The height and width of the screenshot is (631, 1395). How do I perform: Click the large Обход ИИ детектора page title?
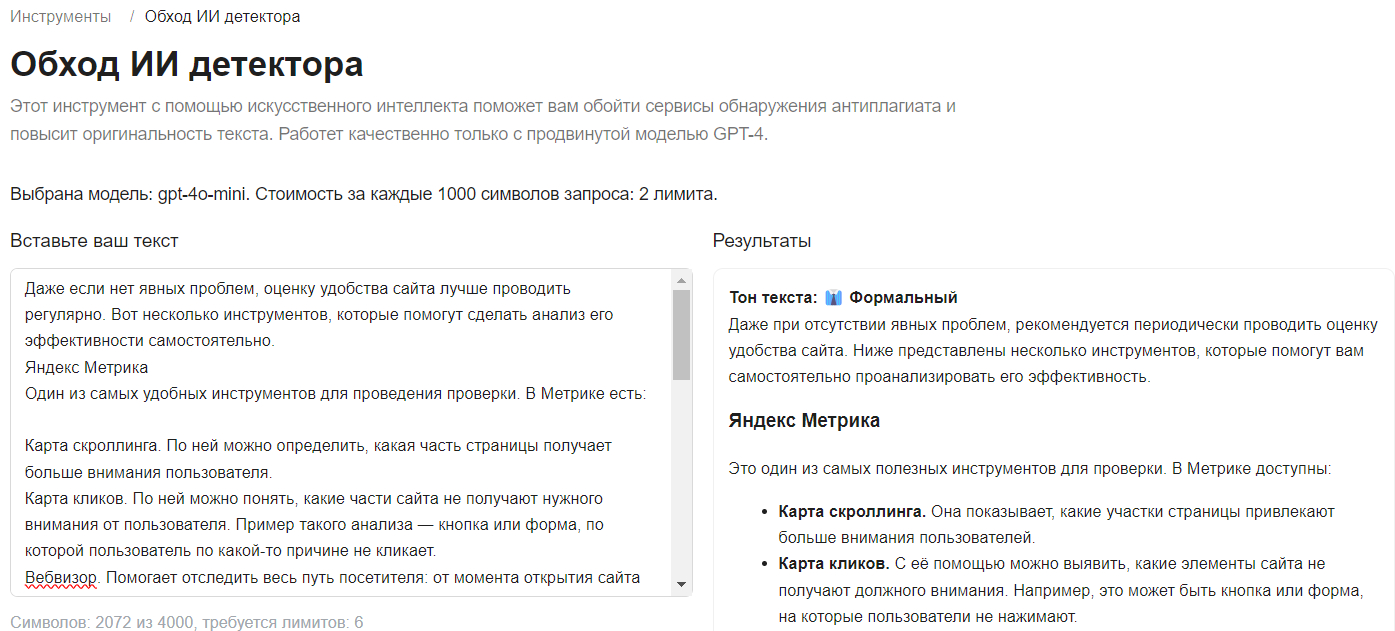point(187,65)
